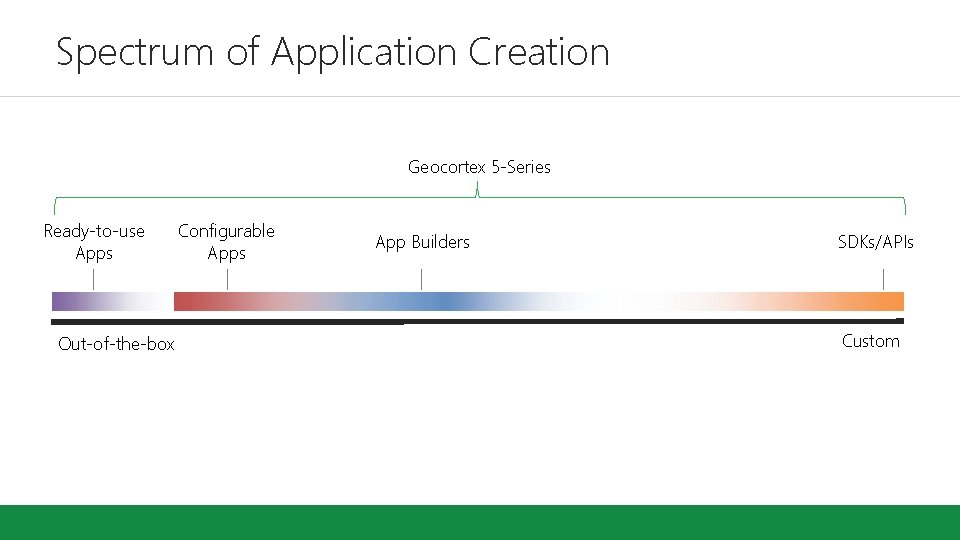Select the "App Builders" label
960x540 pixels.
(422, 242)
